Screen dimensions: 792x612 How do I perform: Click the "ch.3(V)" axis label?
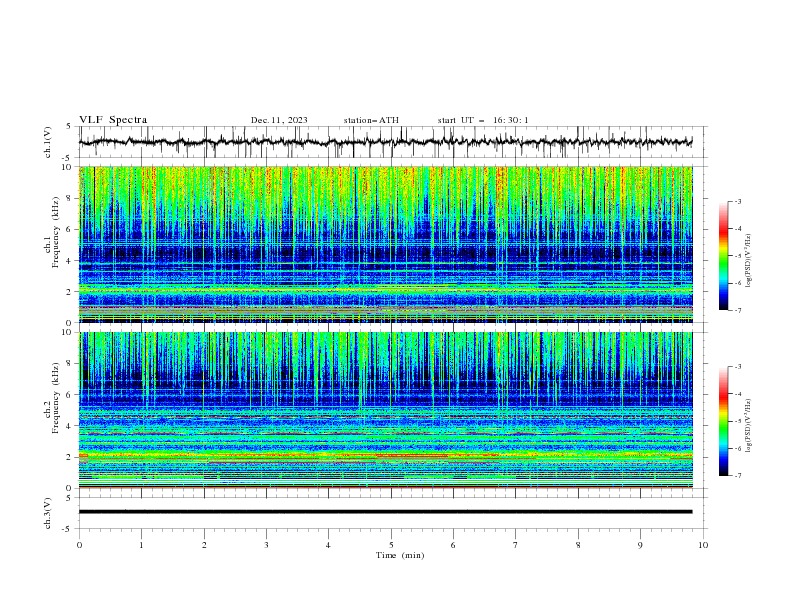pyautogui.click(x=47, y=513)
